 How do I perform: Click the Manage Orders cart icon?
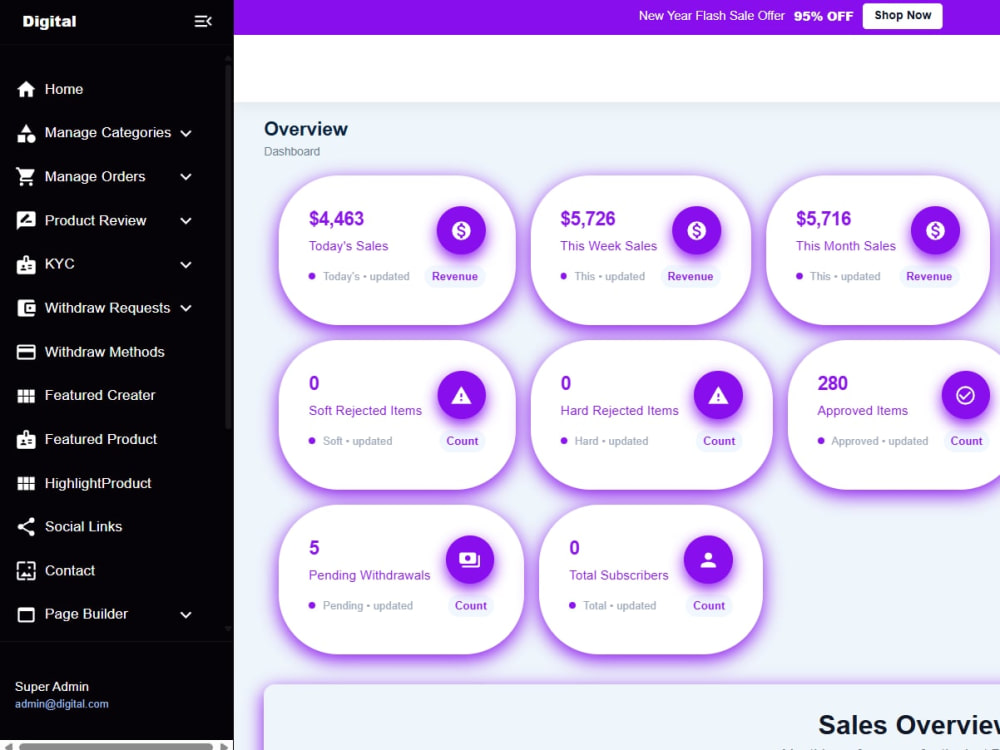click(x=26, y=177)
